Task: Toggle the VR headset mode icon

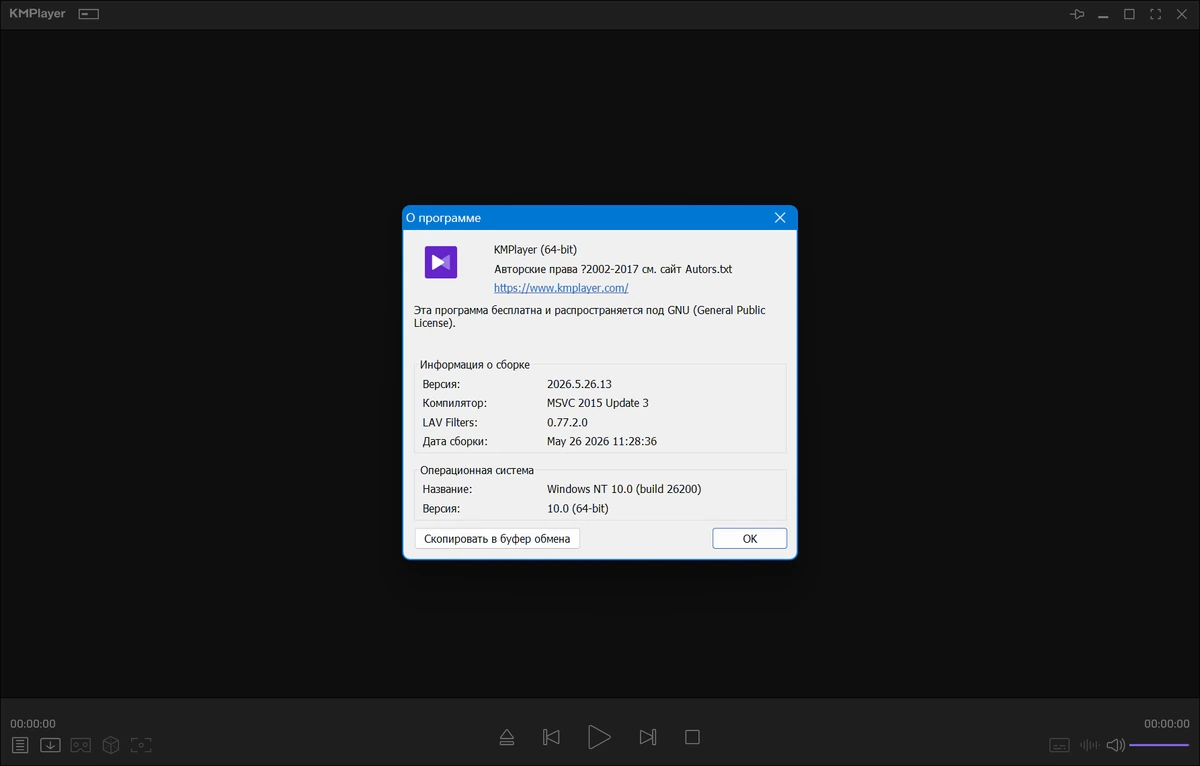Action: (81, 745)
